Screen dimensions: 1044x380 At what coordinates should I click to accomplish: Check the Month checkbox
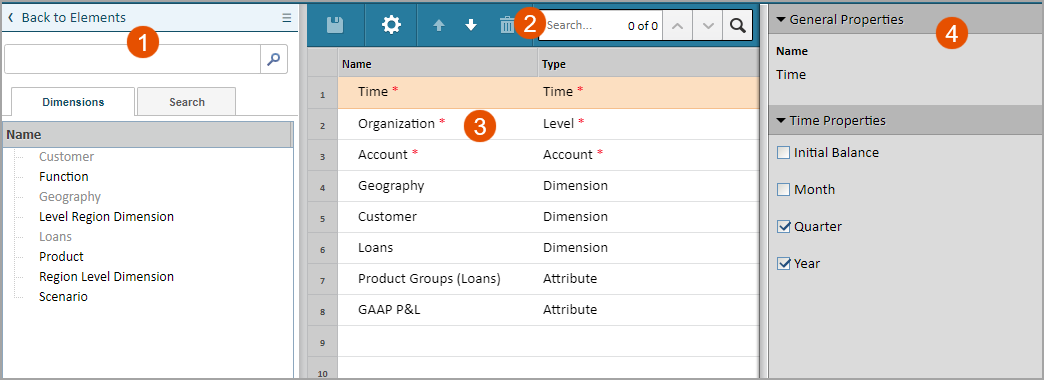tap(784, 190)
